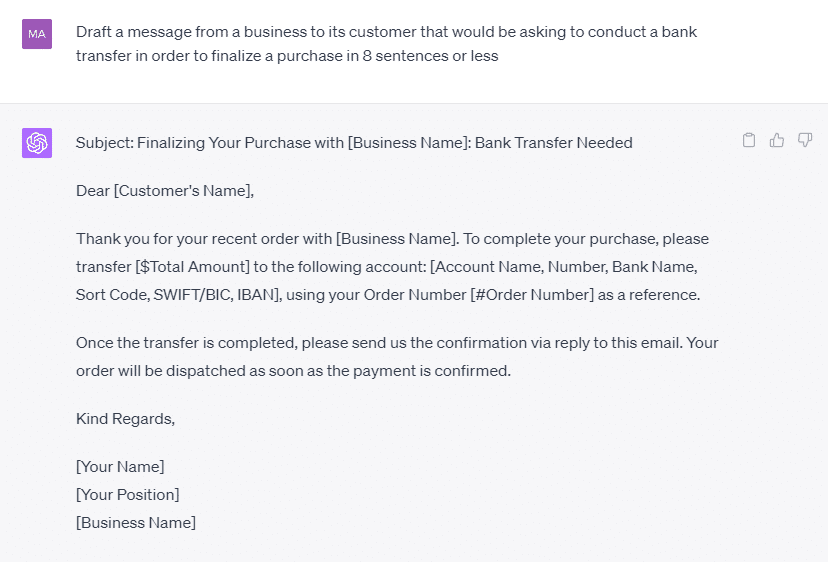The image size is (828, 562).
Task: Click the 'Kind Regards,' closing
Action: pyautogui.click(x=126, y=419)
